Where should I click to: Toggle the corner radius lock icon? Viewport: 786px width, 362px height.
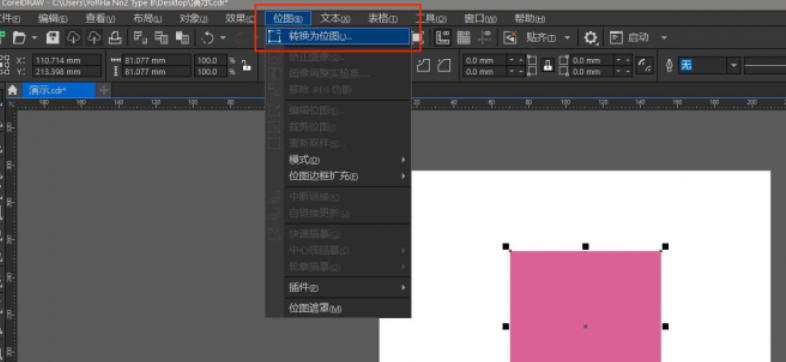tap(548, 66)
